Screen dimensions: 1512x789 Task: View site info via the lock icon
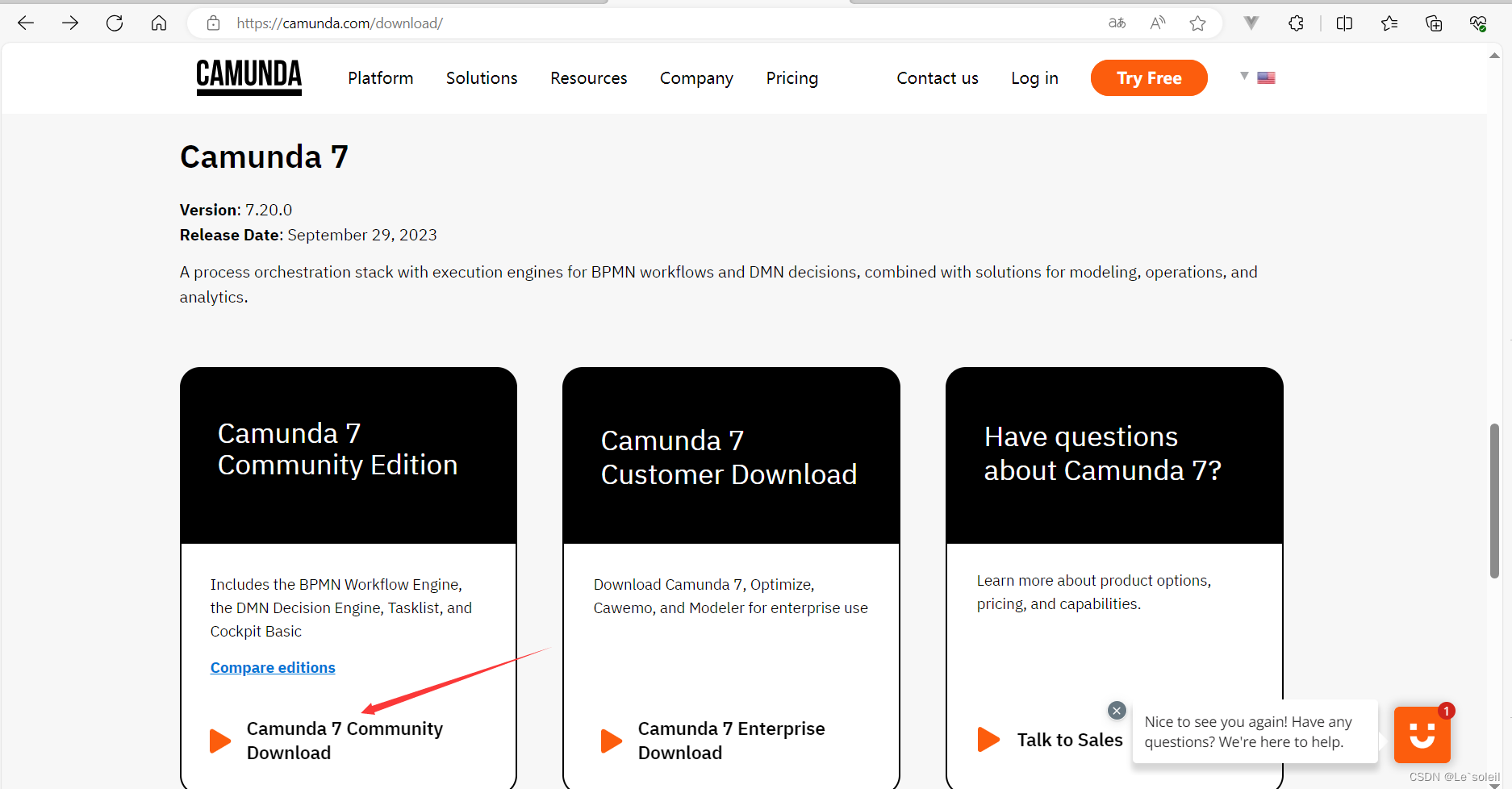click(213, 23)
